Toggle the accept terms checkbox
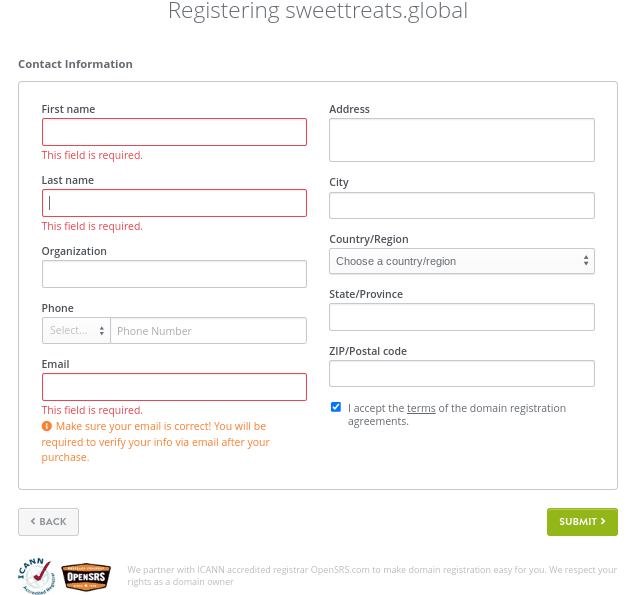Viewport: 633px width, 595px height. [x=336, y=407]
